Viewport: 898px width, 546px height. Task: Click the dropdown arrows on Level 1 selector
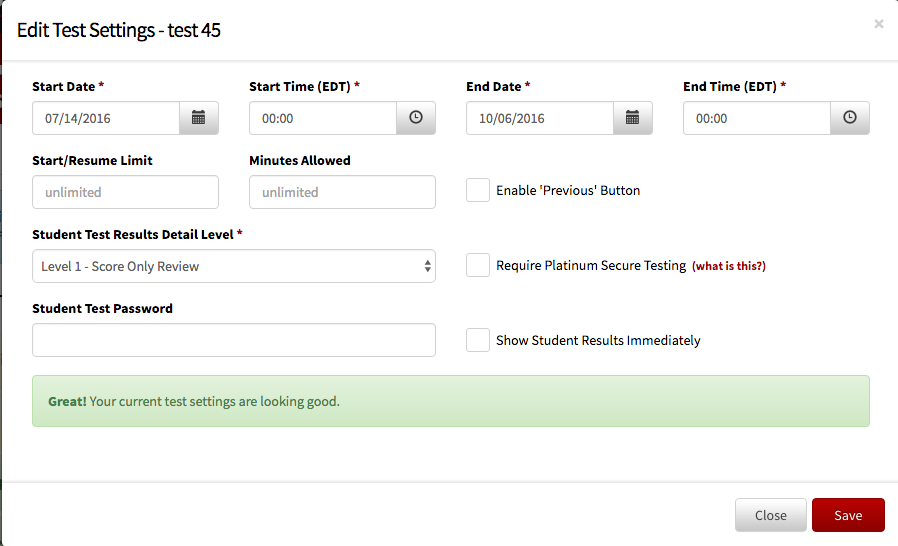(x=427, y=266)
